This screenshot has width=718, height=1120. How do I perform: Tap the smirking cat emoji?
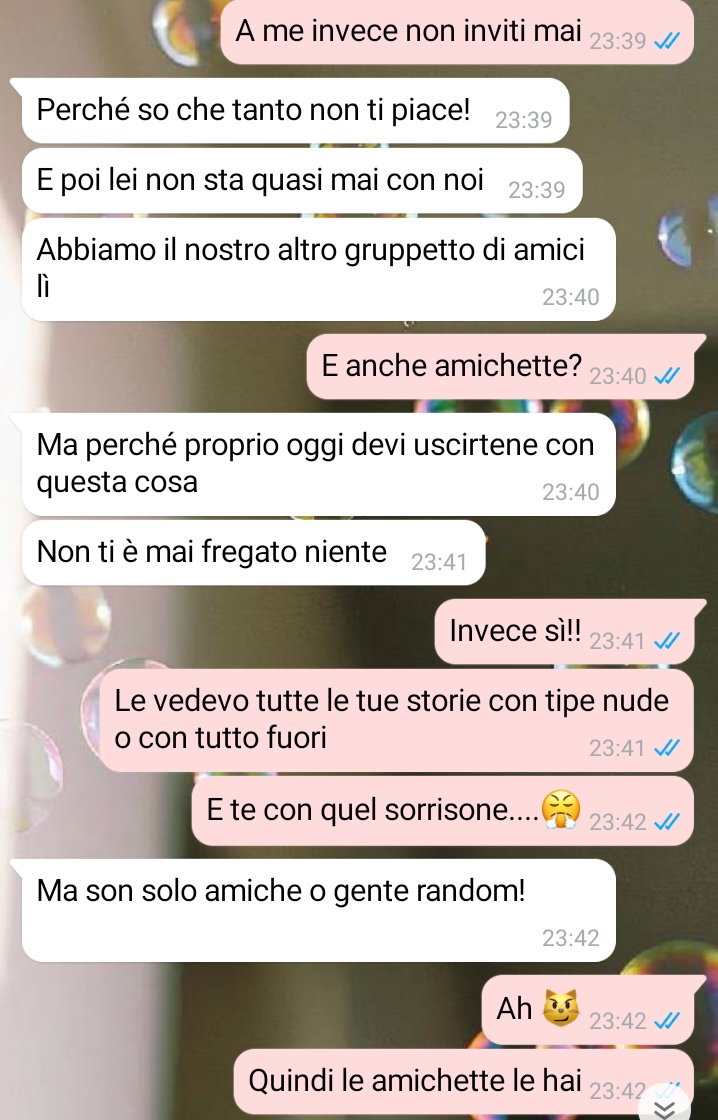561,1008
